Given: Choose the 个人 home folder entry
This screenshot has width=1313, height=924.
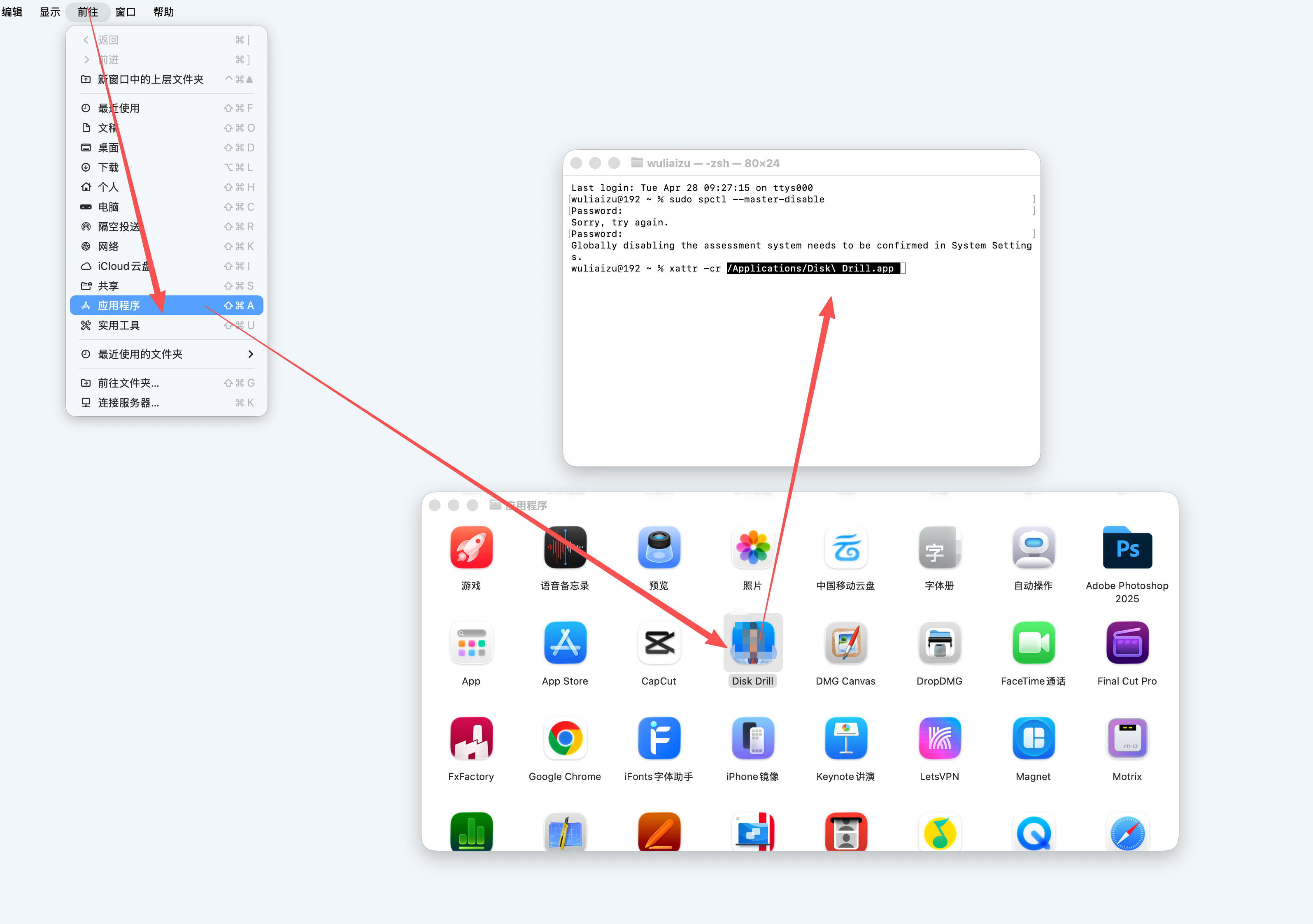Looking at the screenshot, I should point(166,187).
